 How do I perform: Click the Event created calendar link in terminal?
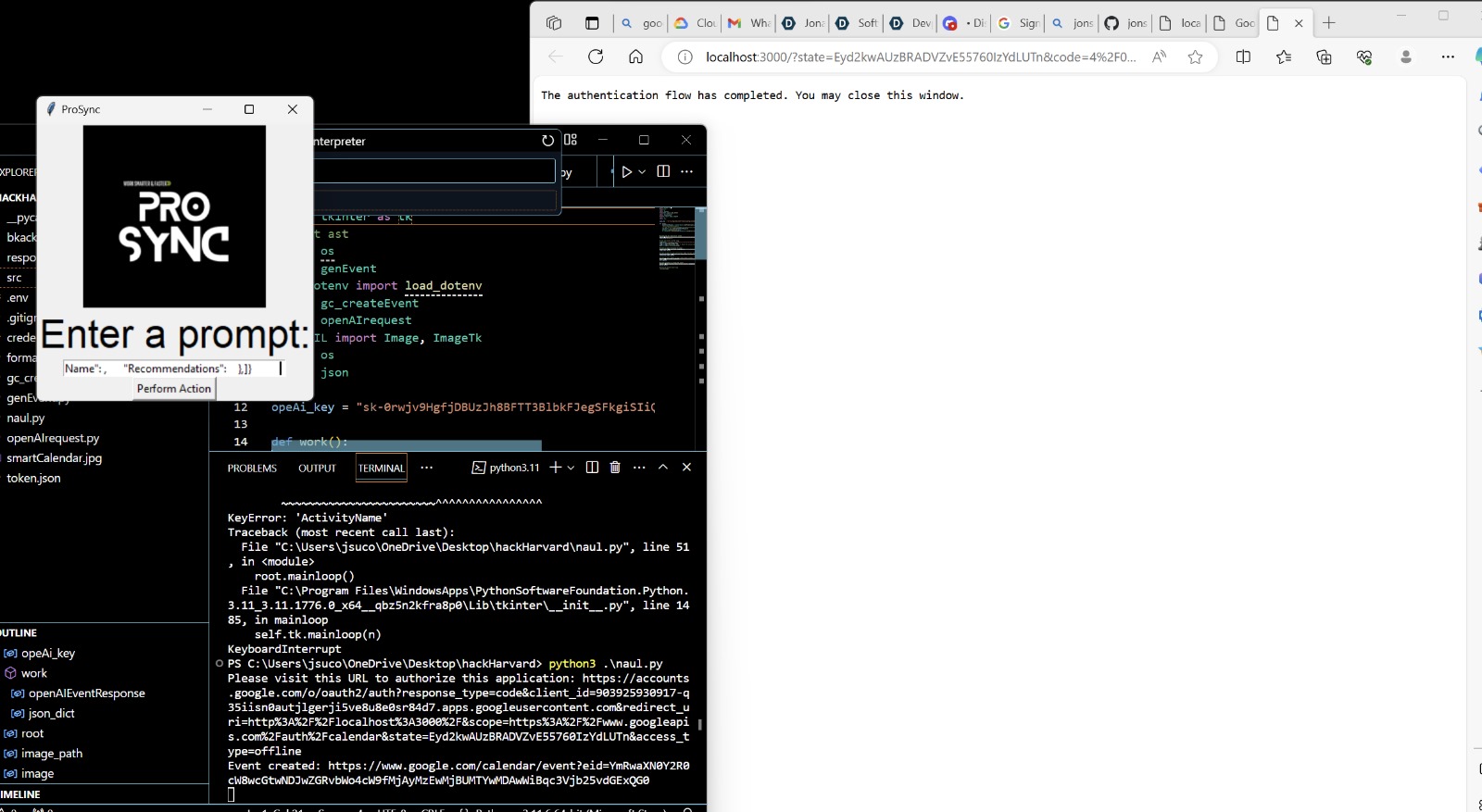458,773
